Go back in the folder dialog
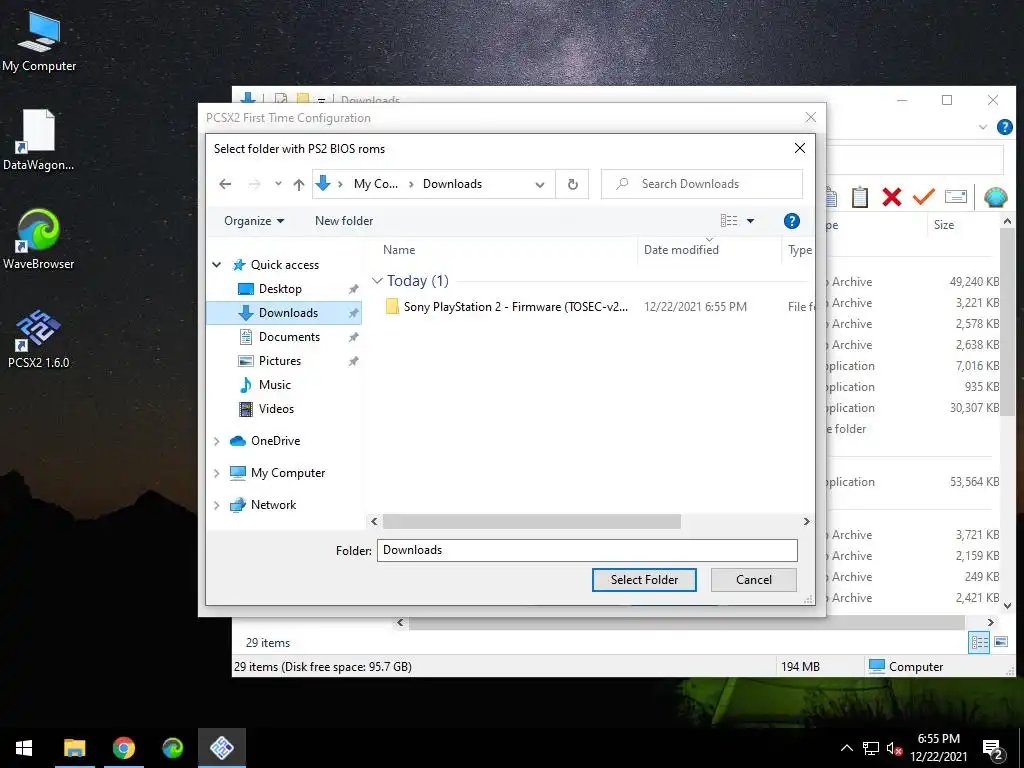The image size is (1024, 768). point(225,184)
